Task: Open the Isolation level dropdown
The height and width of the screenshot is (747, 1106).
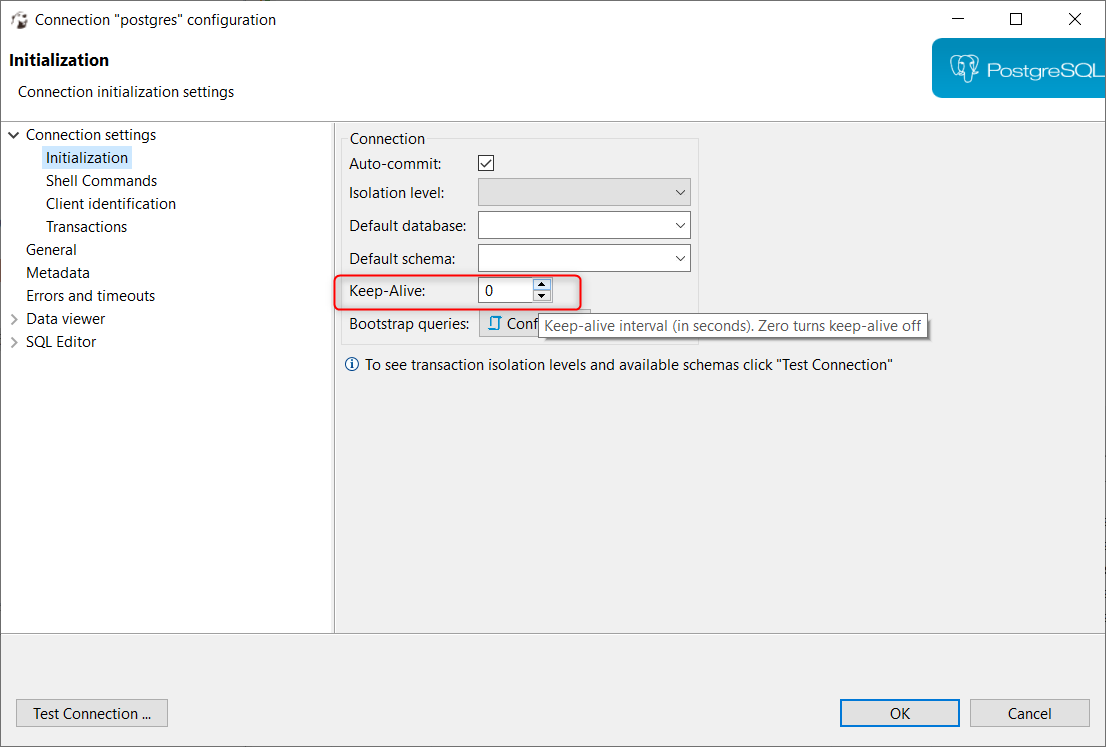Action: pyautogui.click(x=584, y=192)
